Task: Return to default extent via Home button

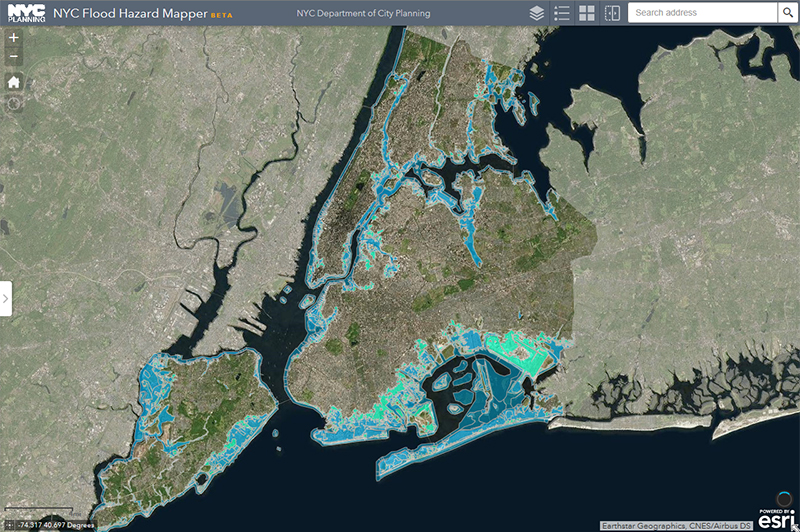Action: point(13,82)
